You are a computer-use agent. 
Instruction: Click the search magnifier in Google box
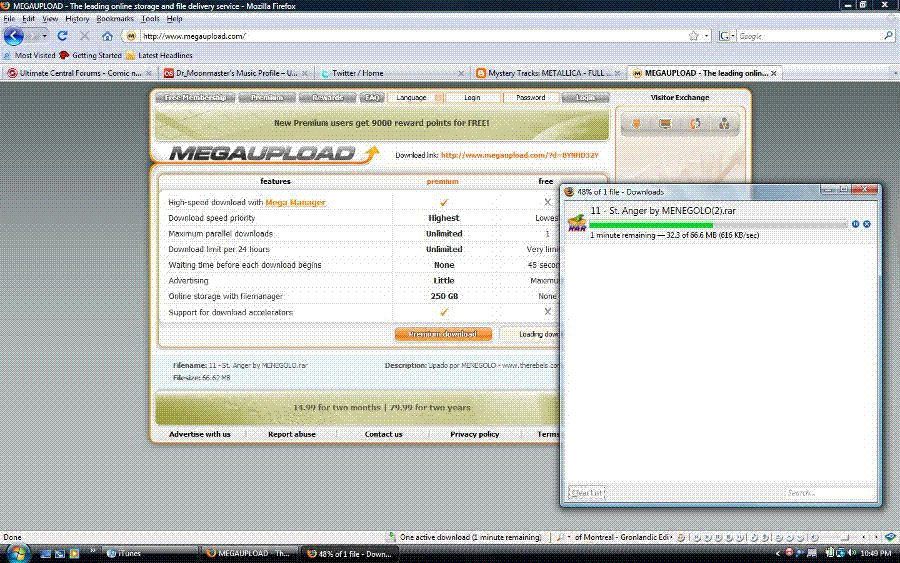(889, 36)
